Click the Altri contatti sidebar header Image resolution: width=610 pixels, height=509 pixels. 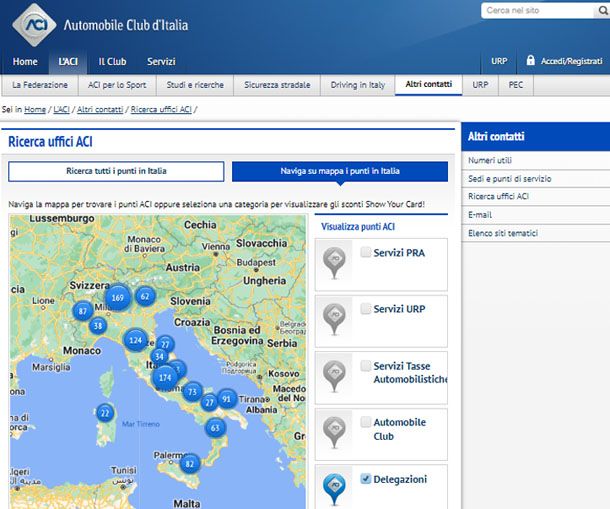coord(535,136)
